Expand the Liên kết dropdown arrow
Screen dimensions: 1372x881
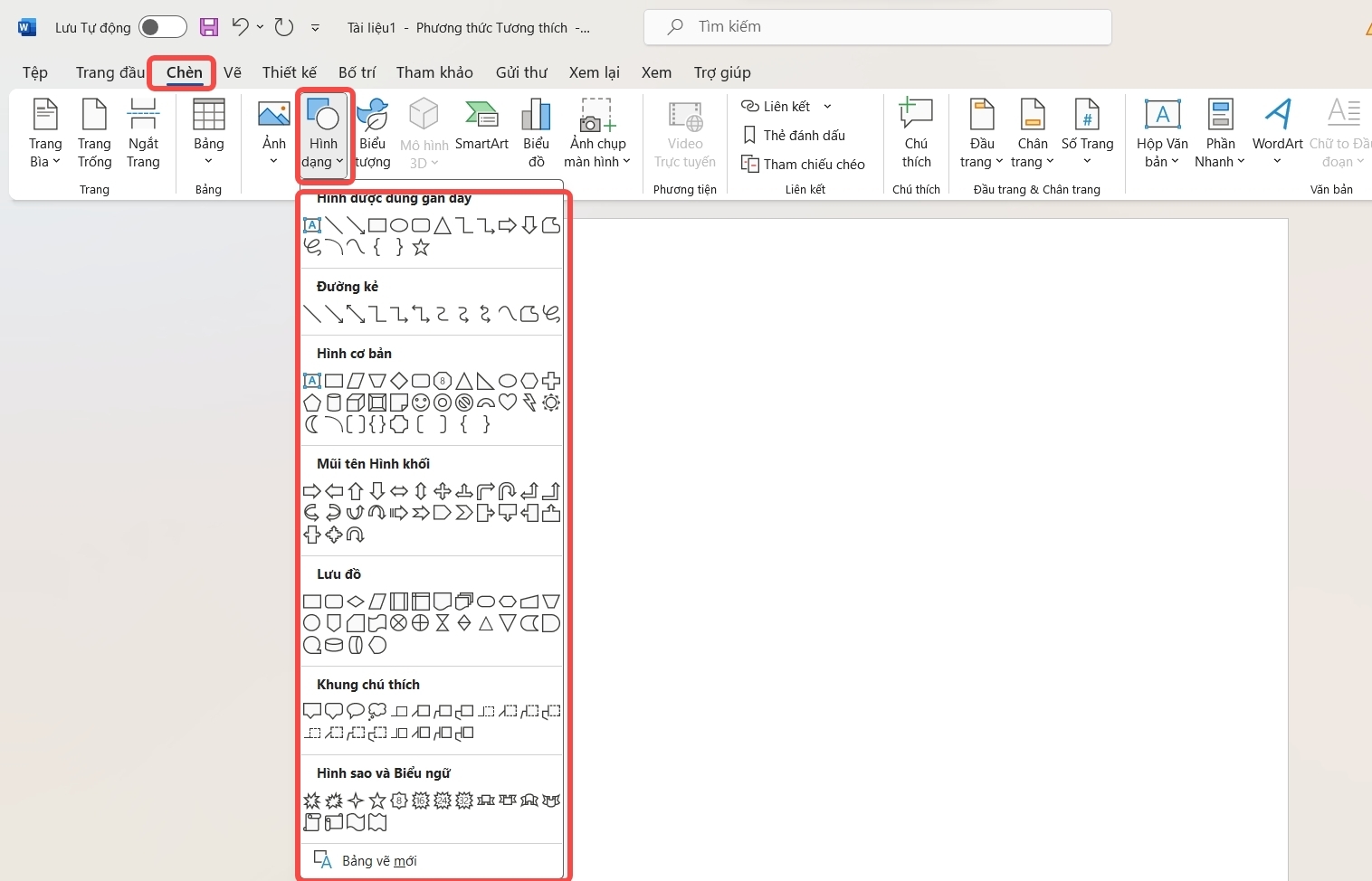(x=827, y=107)
